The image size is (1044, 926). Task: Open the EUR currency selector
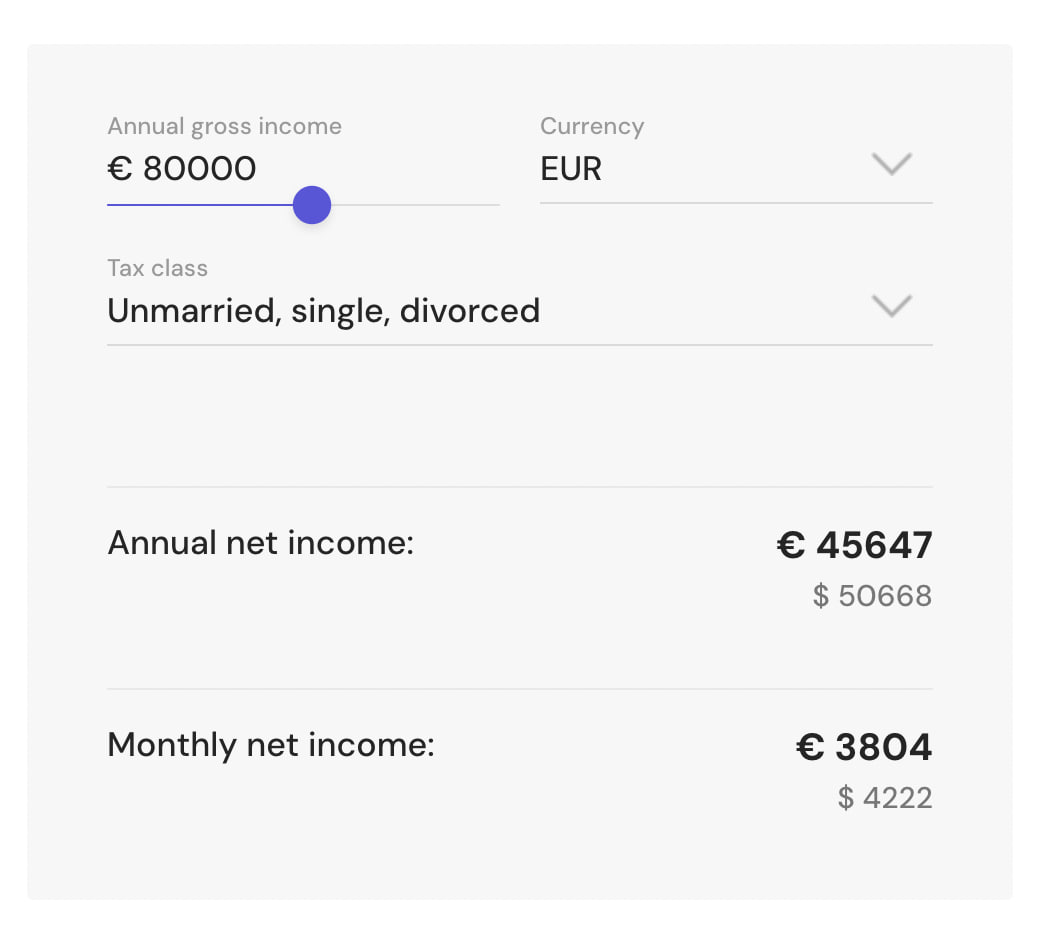(736, 168)
